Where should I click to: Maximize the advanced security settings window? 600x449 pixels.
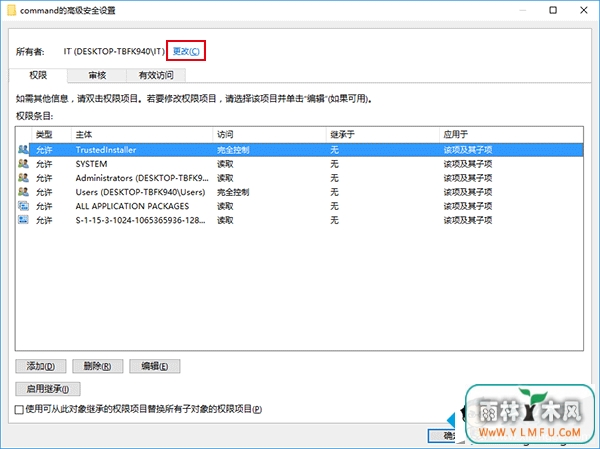(x=553, y=10)
